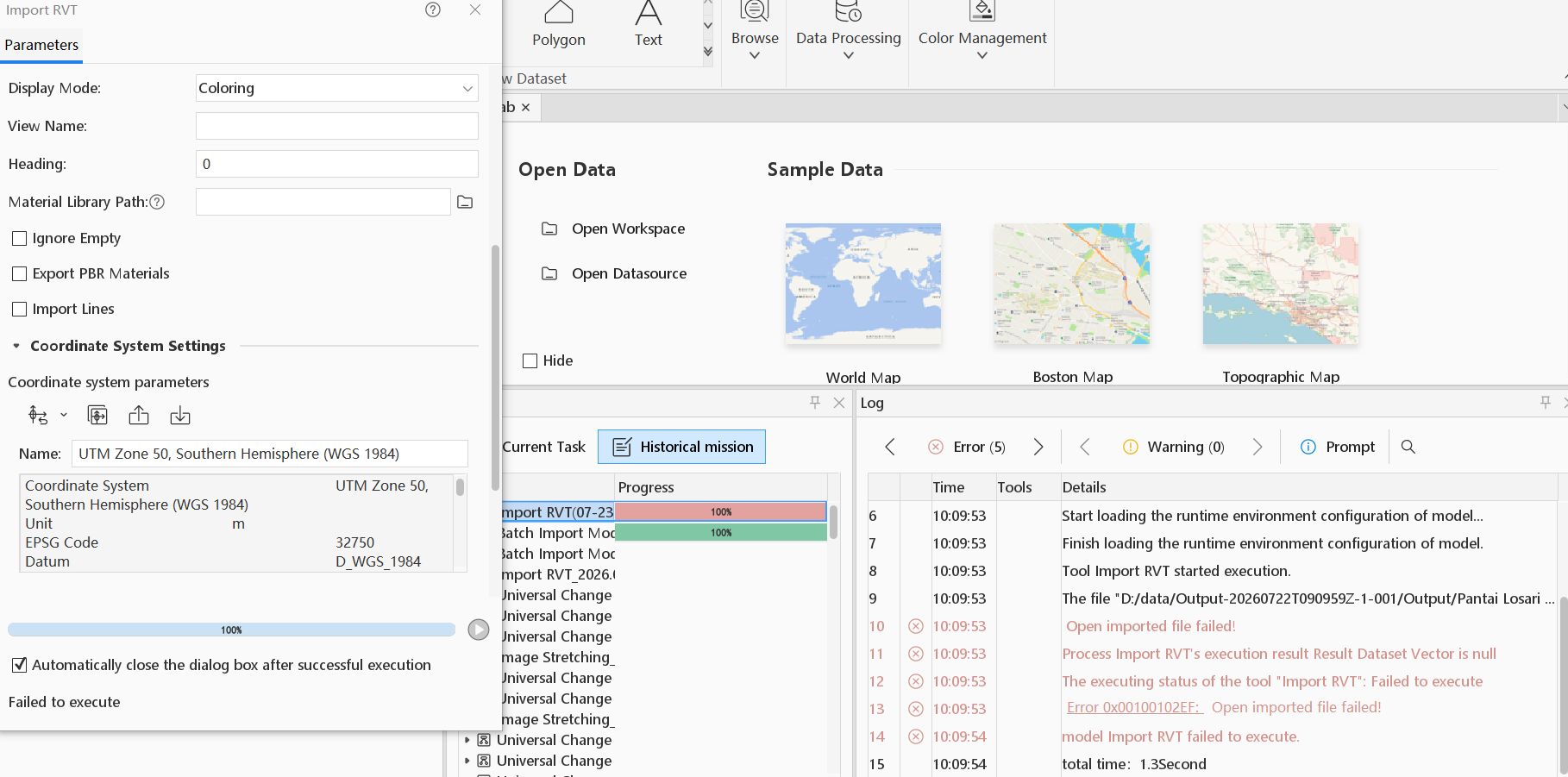
Task: Open the coordinate system settings icon
Action: point(38,416)
